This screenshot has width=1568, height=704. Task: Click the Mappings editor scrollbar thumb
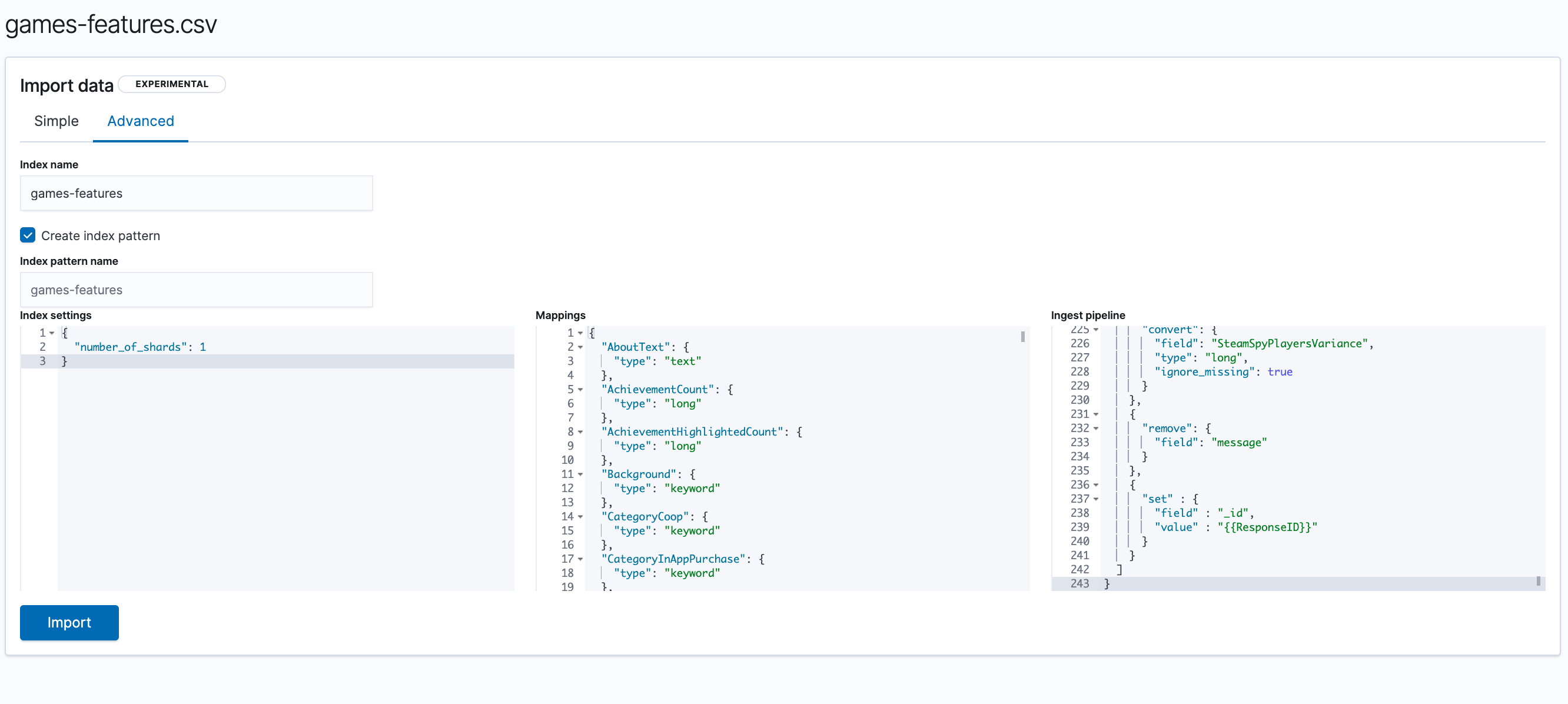coord(1022,337)
